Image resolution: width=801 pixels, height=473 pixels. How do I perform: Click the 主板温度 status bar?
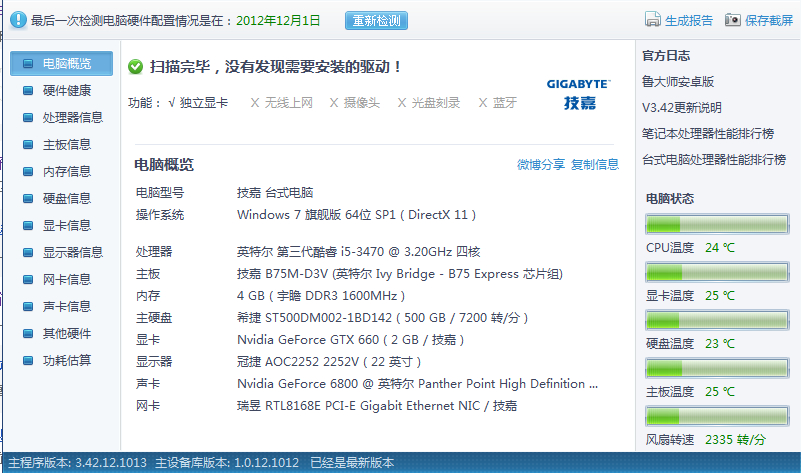click(717, 368)
